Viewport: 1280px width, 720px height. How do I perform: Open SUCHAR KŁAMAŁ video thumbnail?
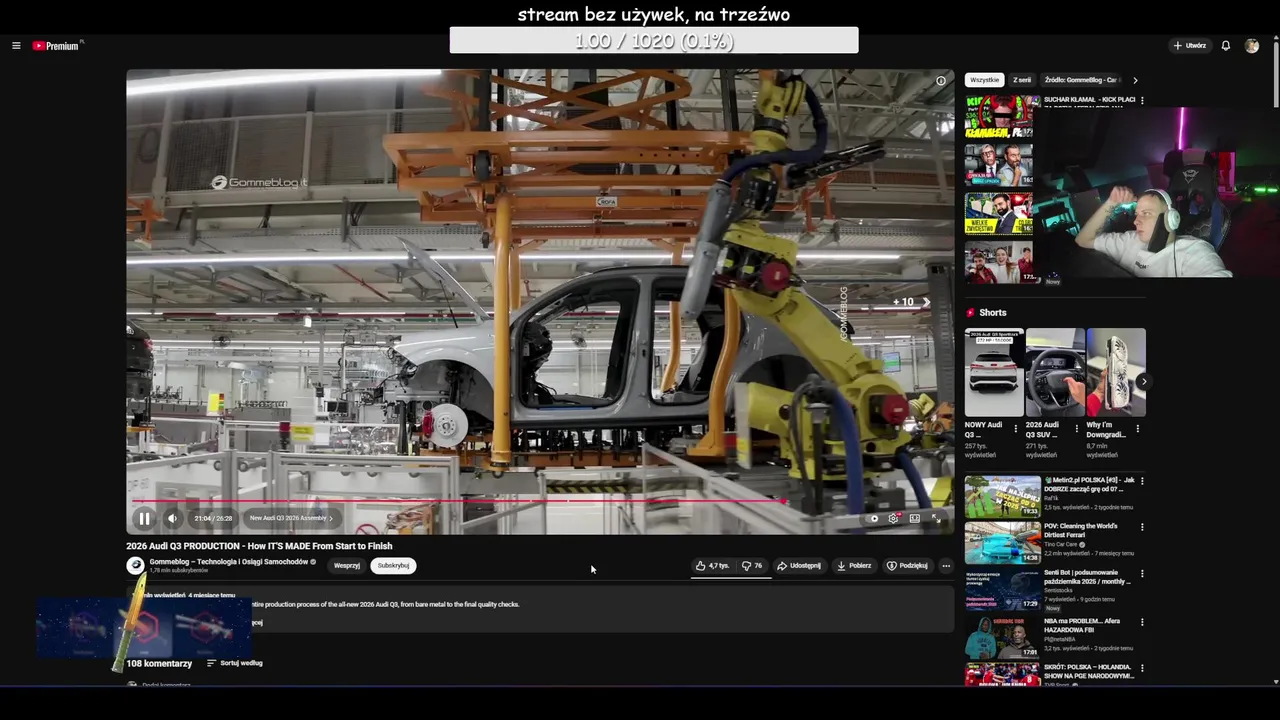998,117
